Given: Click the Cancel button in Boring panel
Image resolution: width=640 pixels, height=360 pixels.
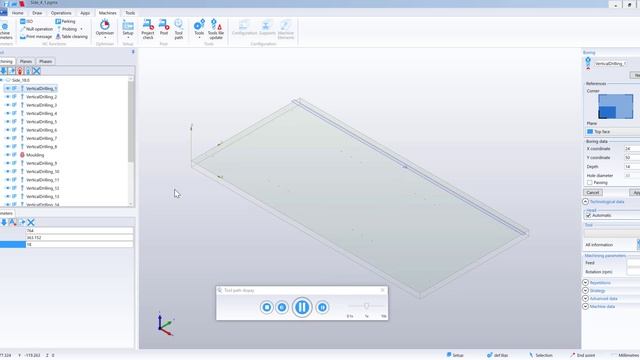Looking at the screenshot, I should tap(593, 192).
